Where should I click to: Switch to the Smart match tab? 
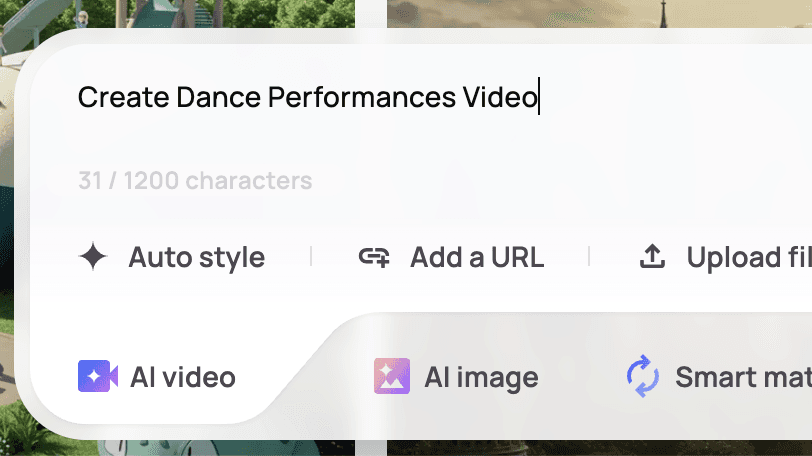click(x=719, y=377)
